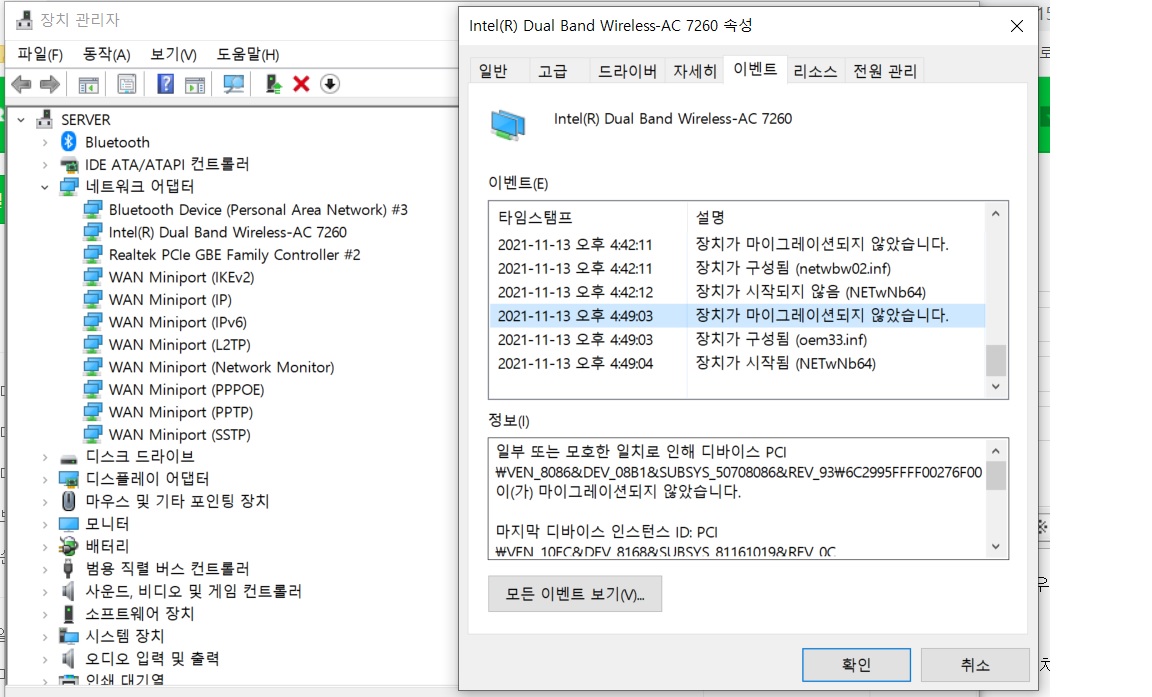Image resolution: width=1152 pixels, height=697 pixels.
Task: Click the 모든 이벤트 보기 button
Action: click(575, 594)
